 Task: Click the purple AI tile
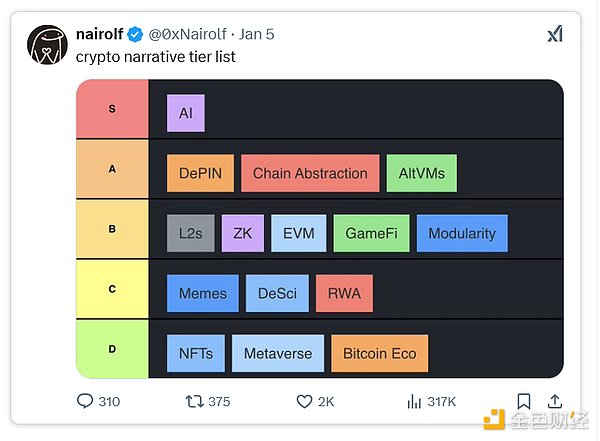pyautogui.click(x=186, y=113)
